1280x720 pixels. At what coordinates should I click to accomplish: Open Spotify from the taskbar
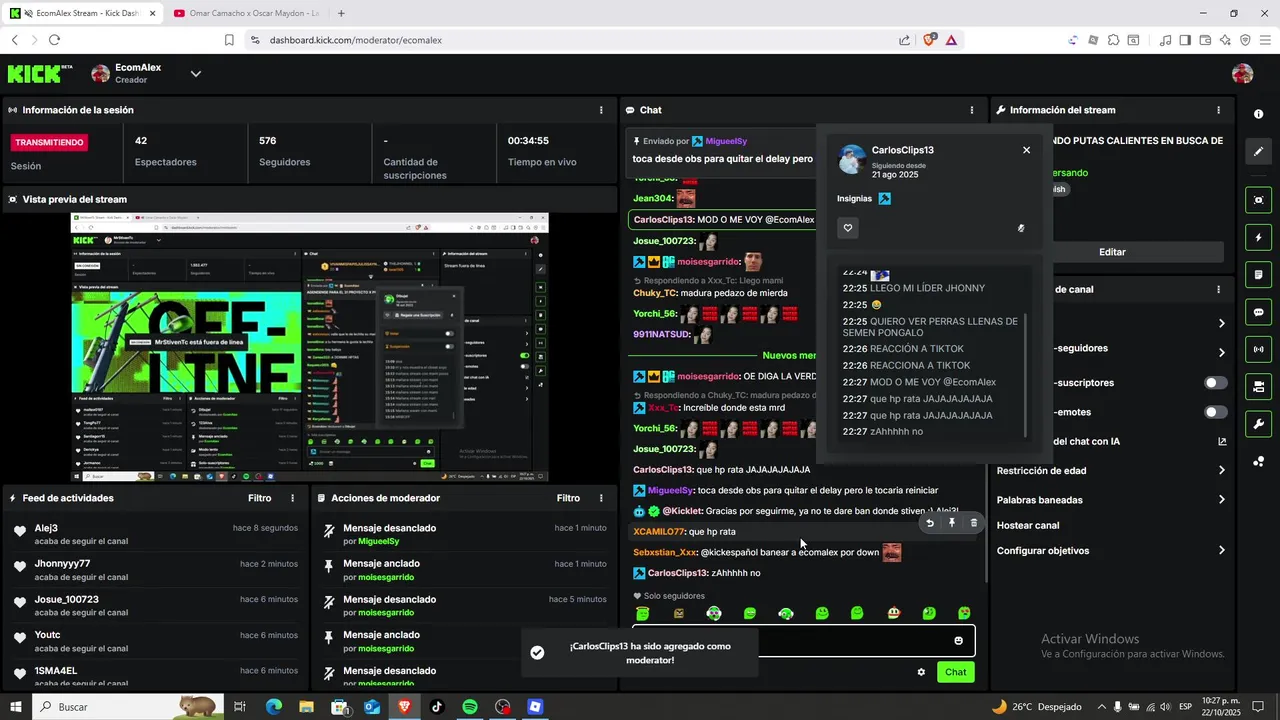click(470, 707)
